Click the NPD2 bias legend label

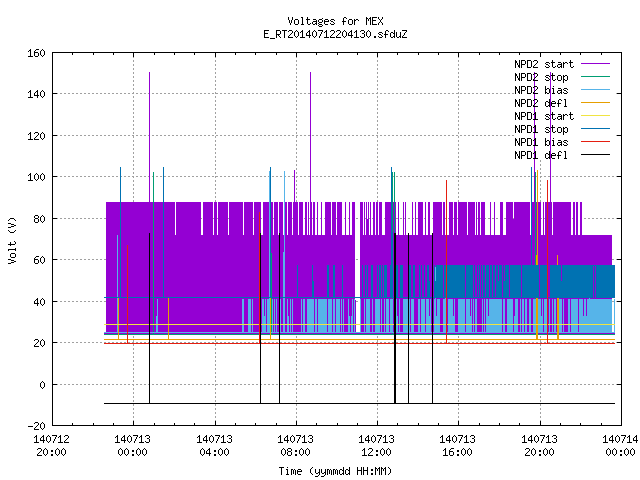[x=541, y=90]
